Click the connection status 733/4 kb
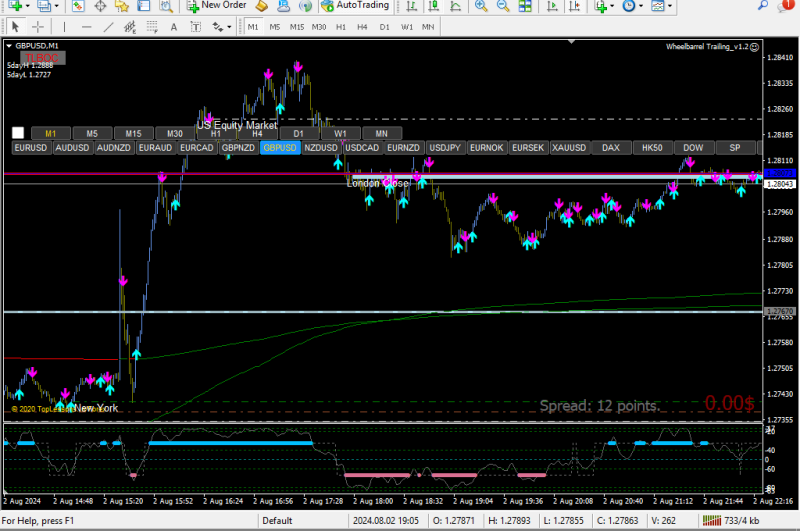 (x=731, y=521)
